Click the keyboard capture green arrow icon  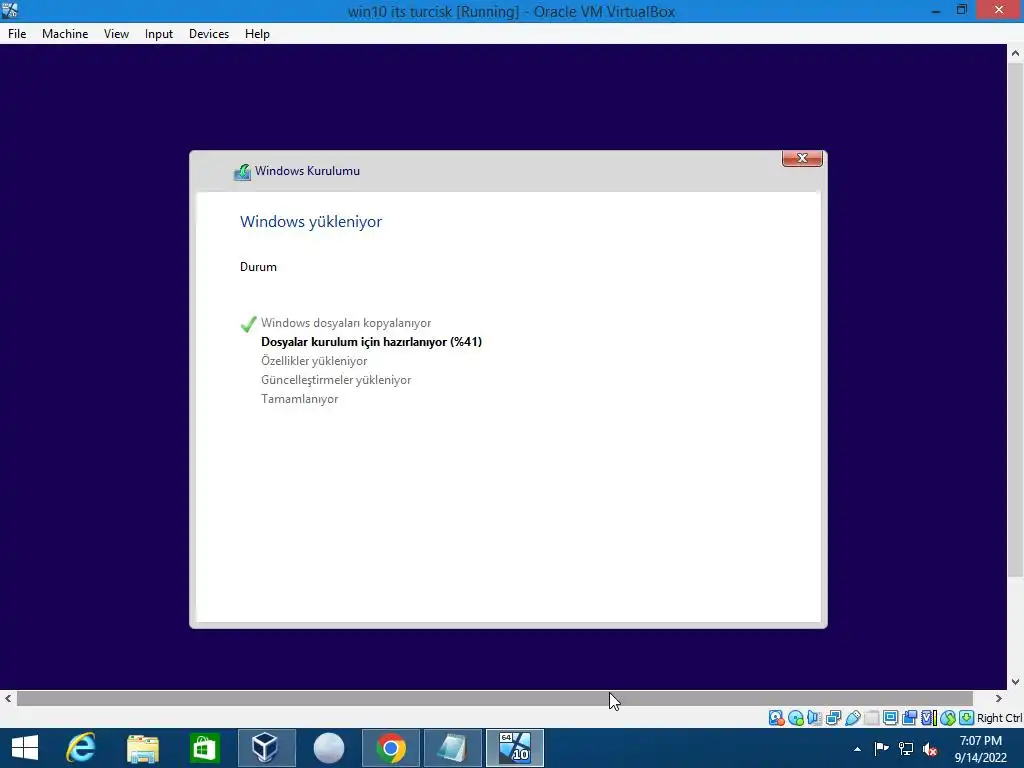click(x=967, y=718)
